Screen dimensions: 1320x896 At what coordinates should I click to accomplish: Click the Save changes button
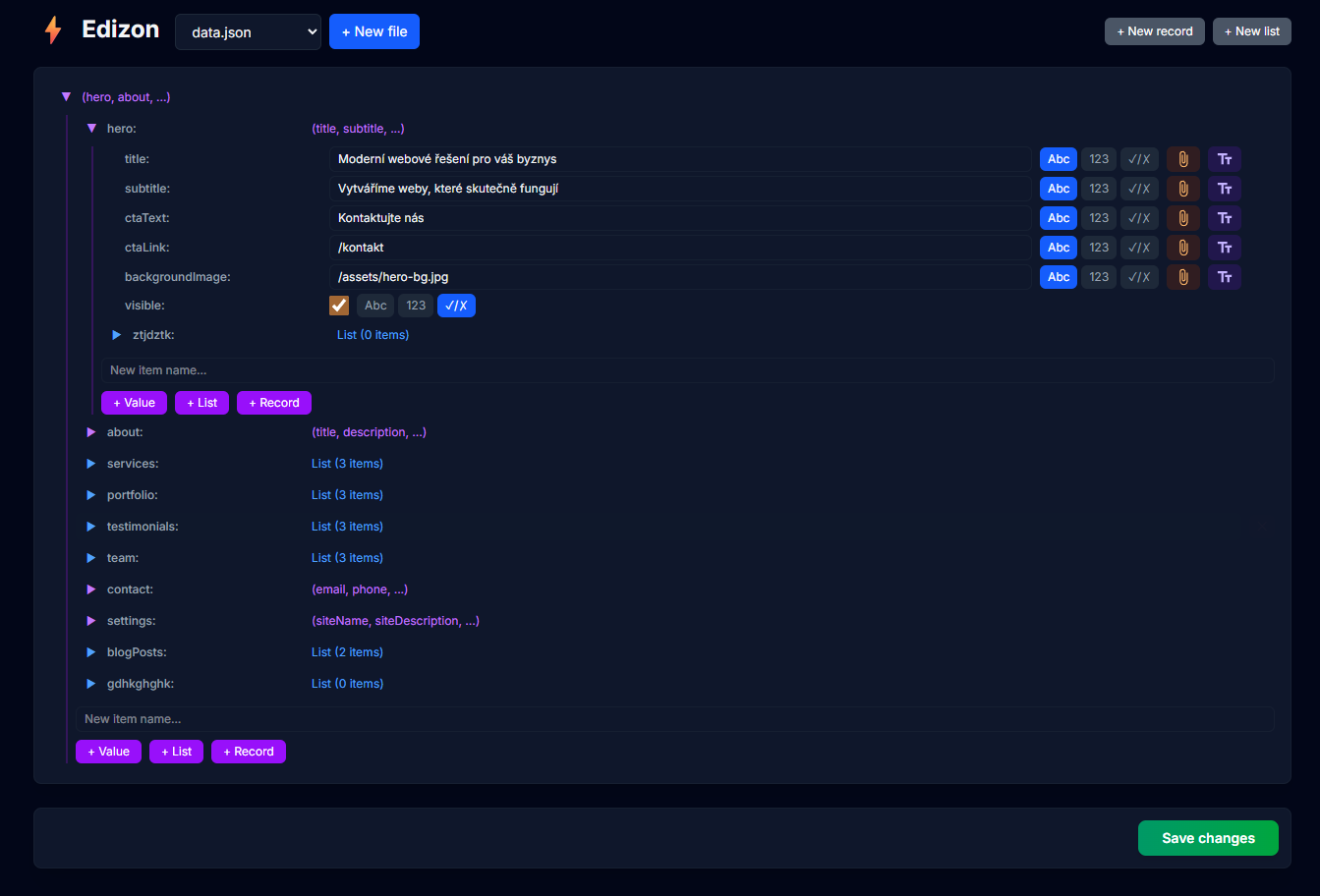pyautogui.click(x=1208, y=838)
